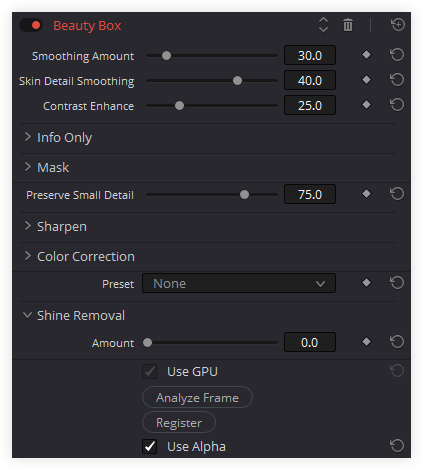Add keyframe diamond for Contrast Enhance
Screen dimensions: 423x470
point(366,105)
